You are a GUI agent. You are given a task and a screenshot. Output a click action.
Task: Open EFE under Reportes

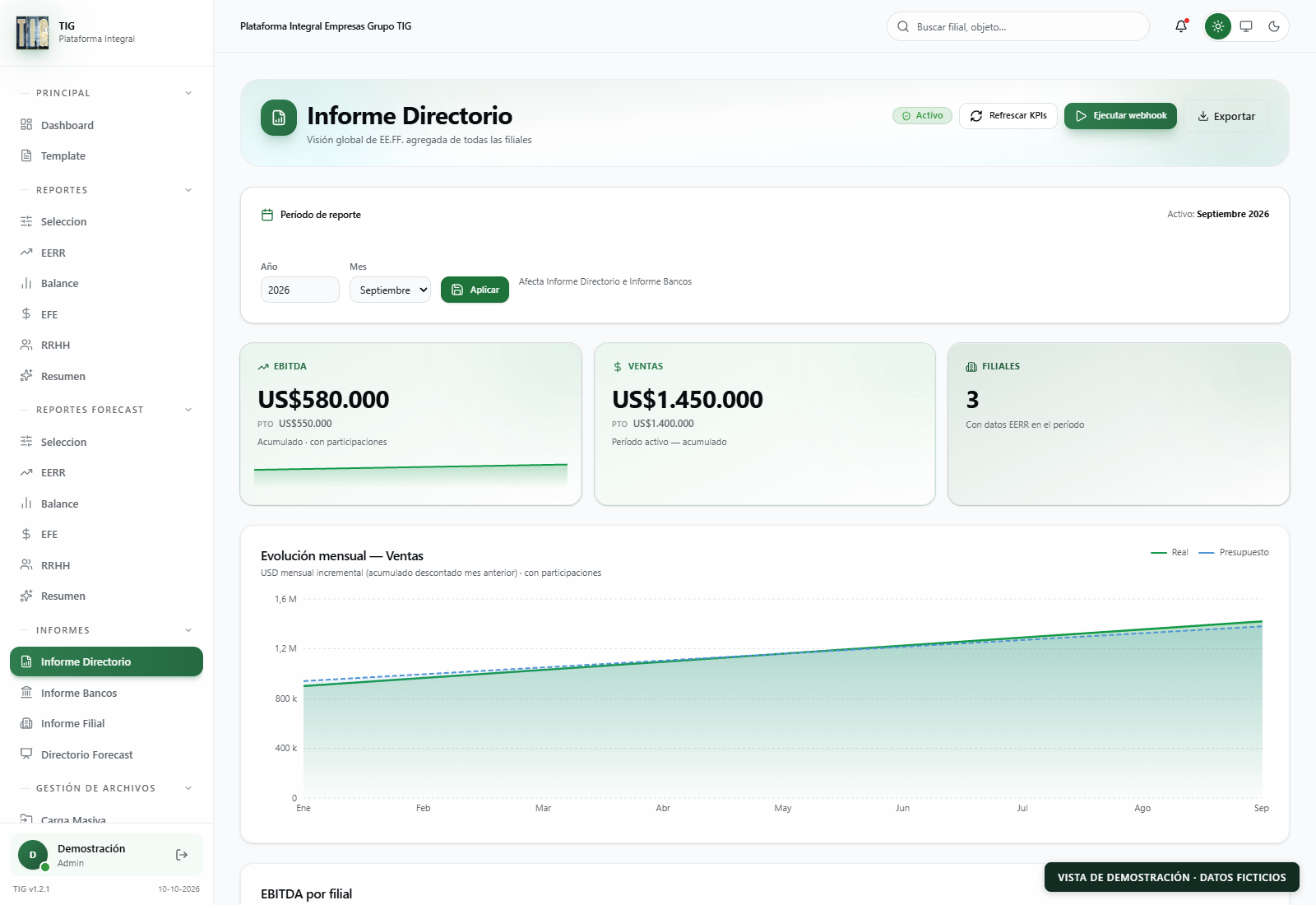point(106,314)
